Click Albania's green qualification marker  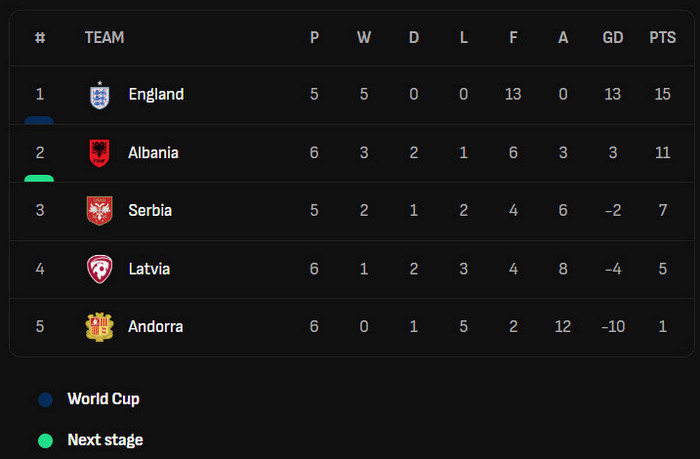pos(39,178)
